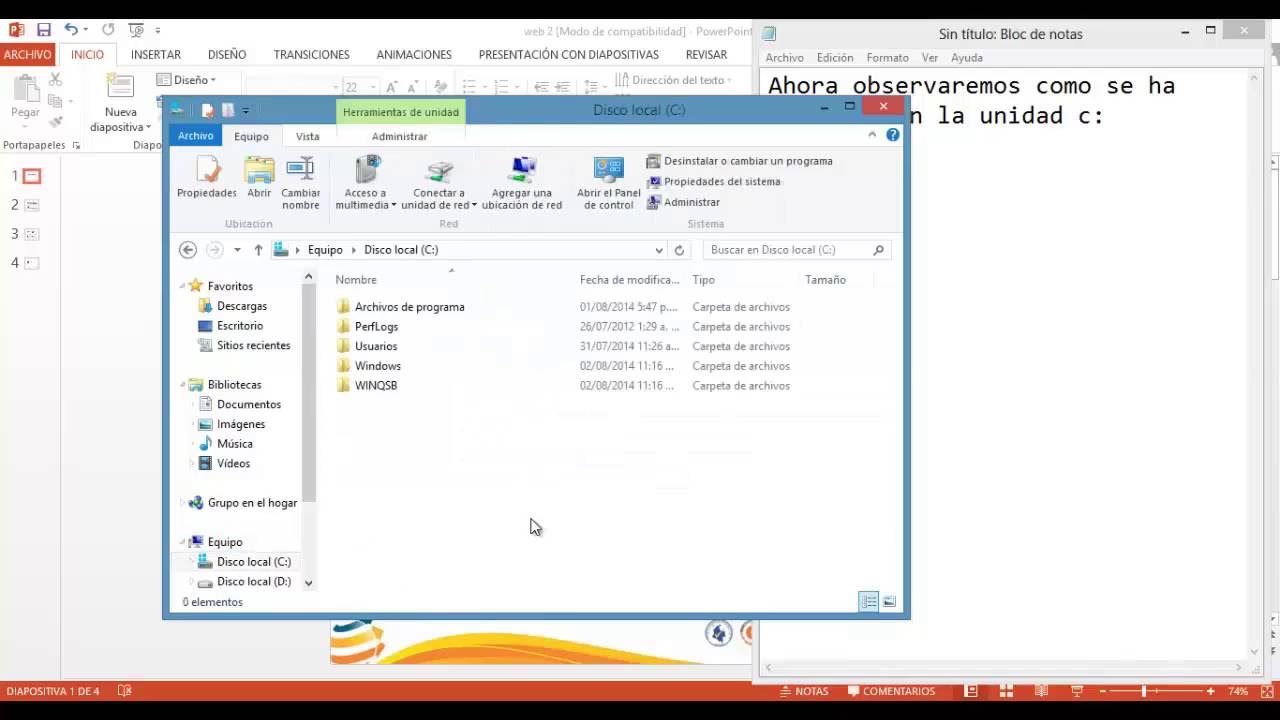Fit slide to window icon
The width and height of the screenshot is (1280, 720).
1265,691
